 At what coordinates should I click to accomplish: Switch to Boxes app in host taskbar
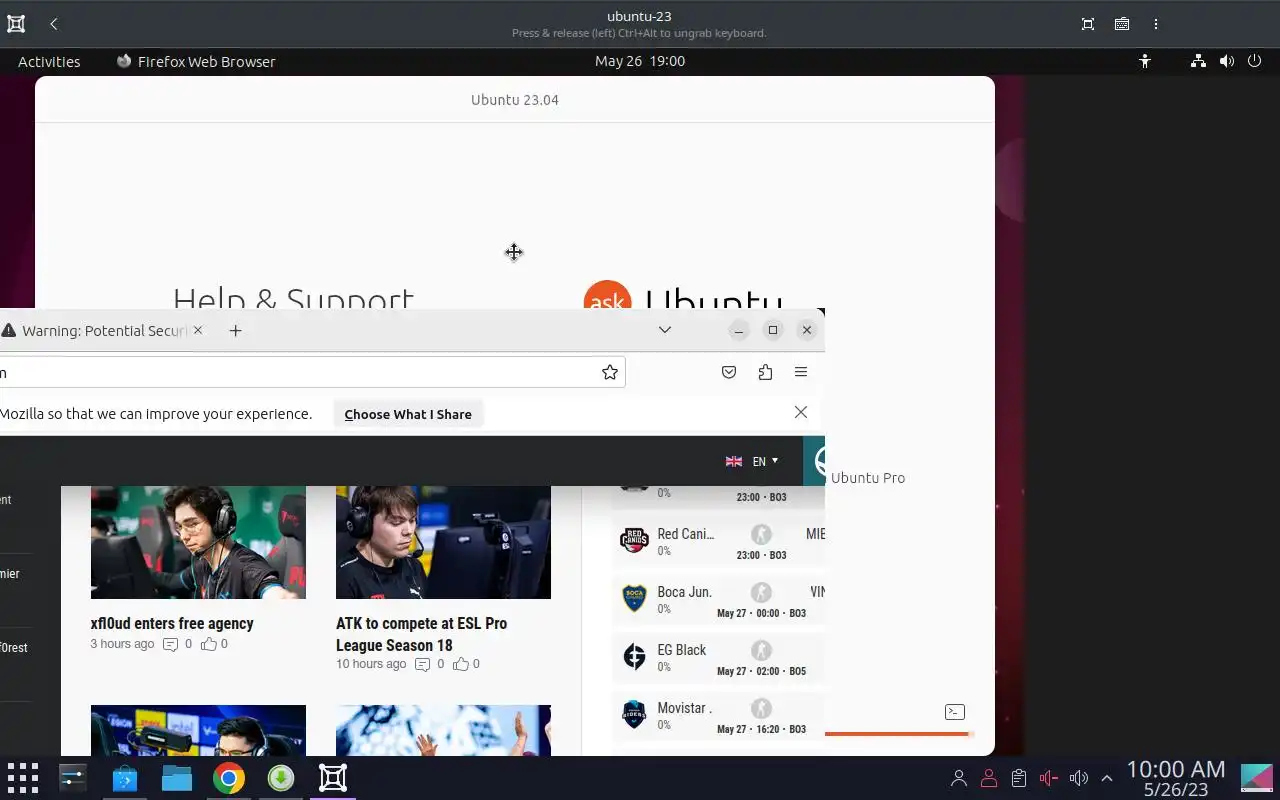pos(333,778)
